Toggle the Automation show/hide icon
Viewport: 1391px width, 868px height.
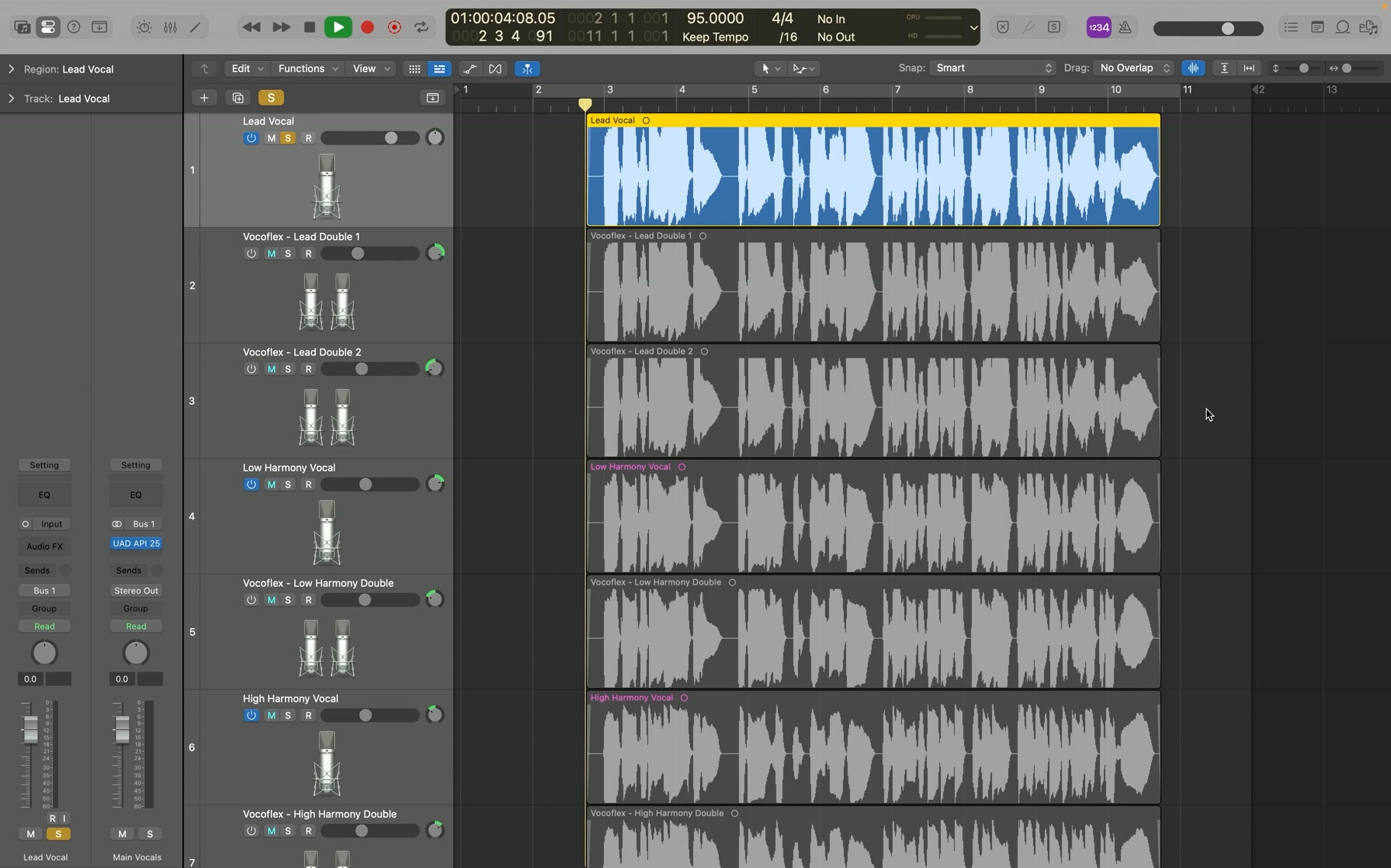coord(470,69)
